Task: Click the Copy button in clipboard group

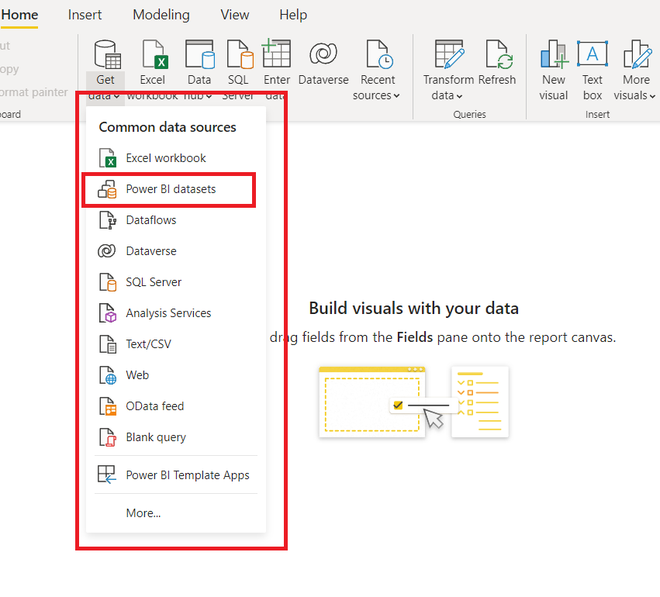Action: tap(9, 69)
